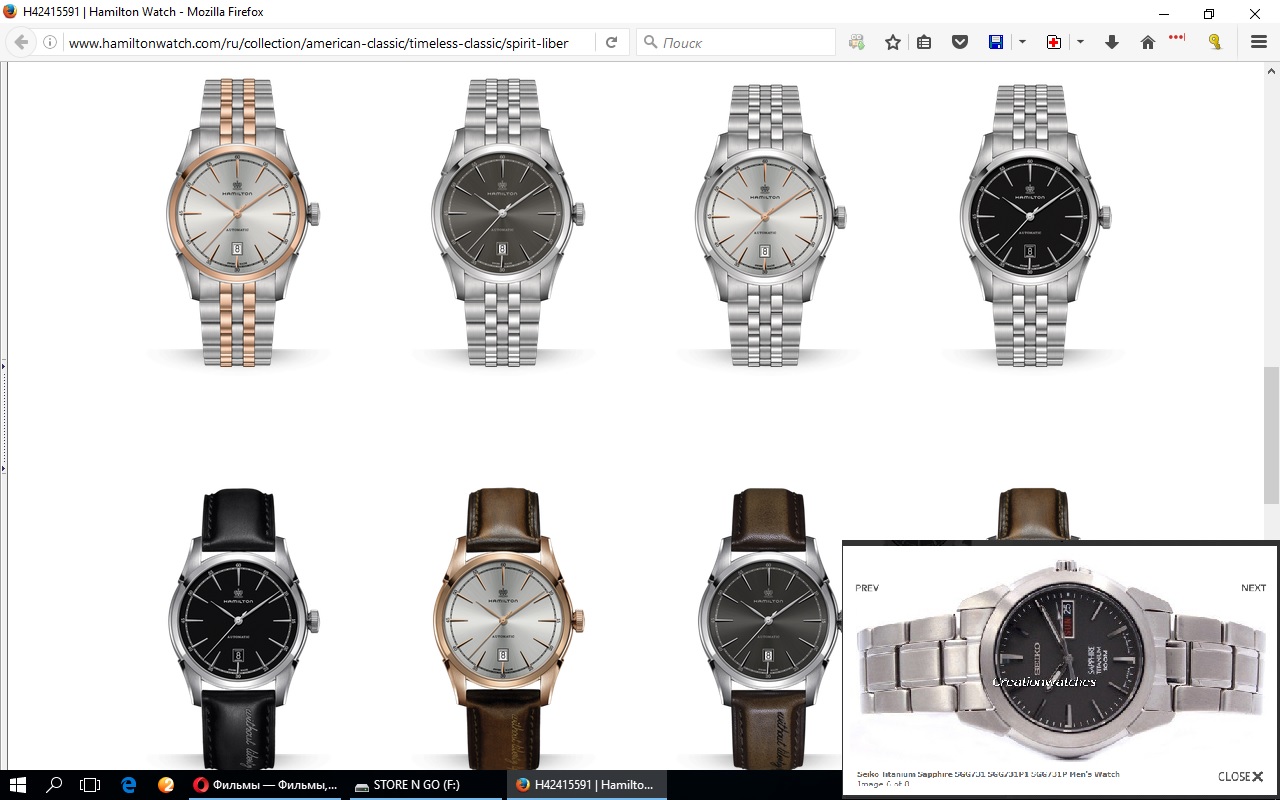The image size is (1280, 800).
Task: Open the Downloads arrow icon
Action: pos(1111,42)
